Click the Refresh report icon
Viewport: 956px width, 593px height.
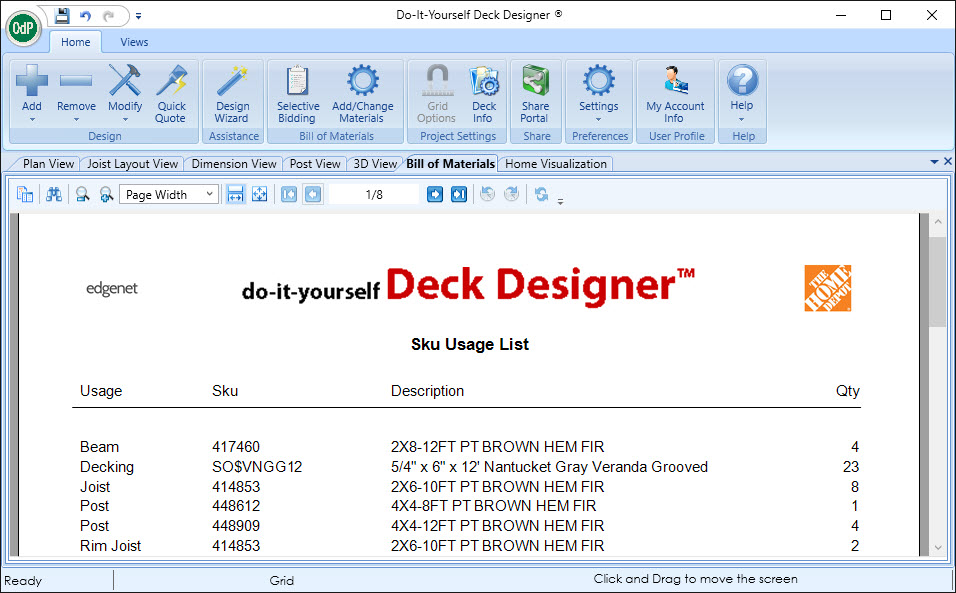pyautogui.click(x=541, y=194)
